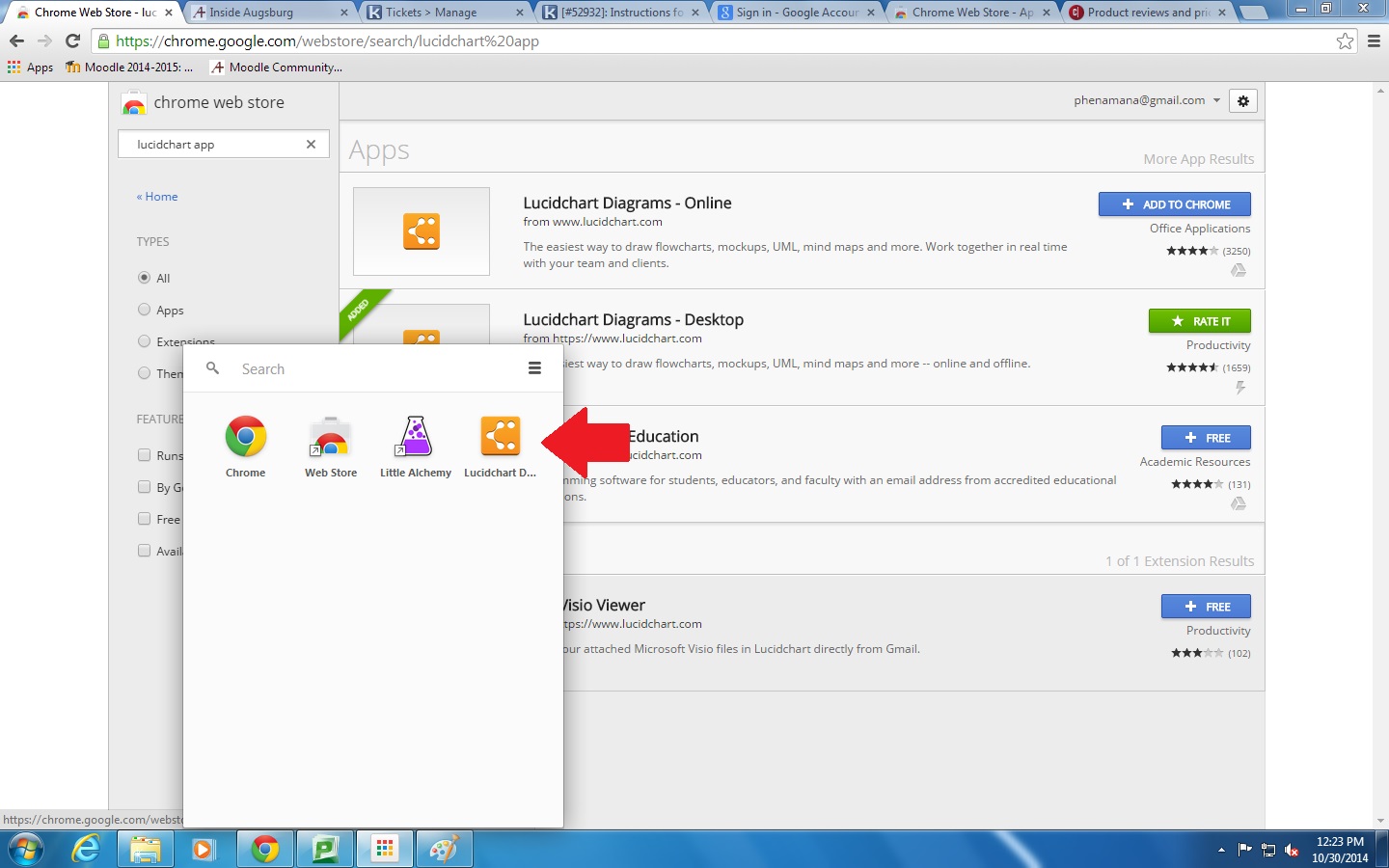Click ADD TO CHROME for Lucidchart Online
This screenshot has height=868, width=1389.
[x=1175, y=204]
